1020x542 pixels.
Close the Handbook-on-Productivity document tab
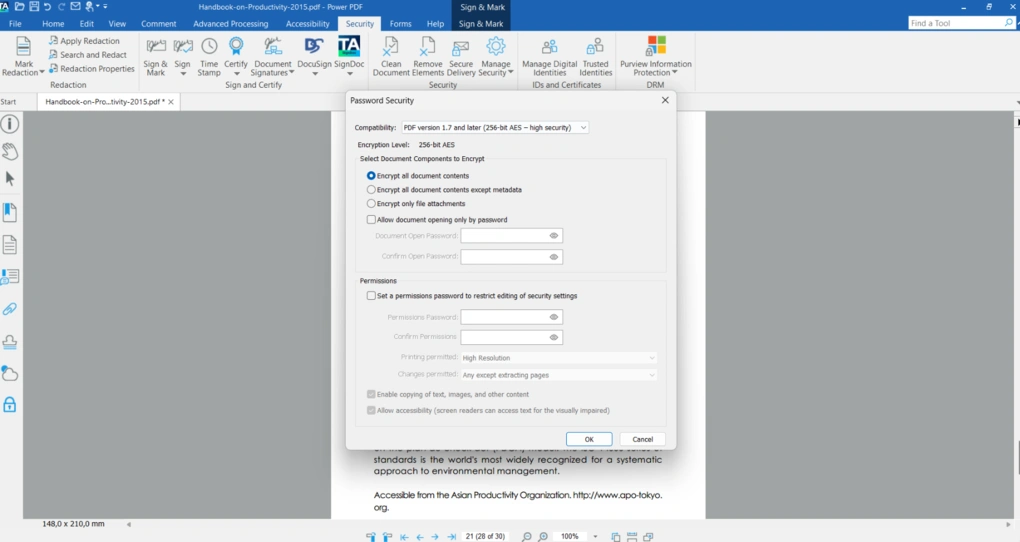[170, 102]
